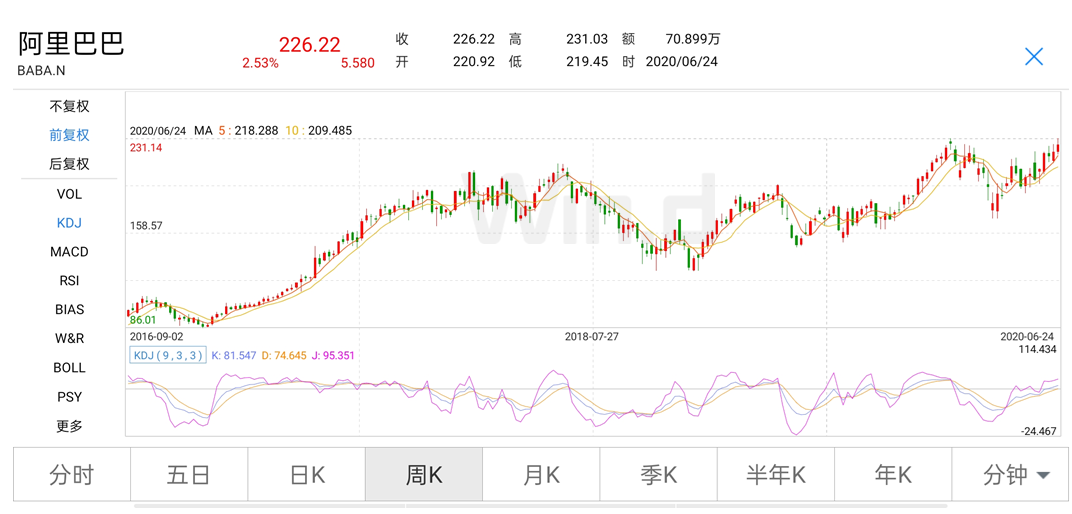Open the 五日 five-day tab
The height and width of the screenshot is (514, 1072).
click(x=189, y=474)
